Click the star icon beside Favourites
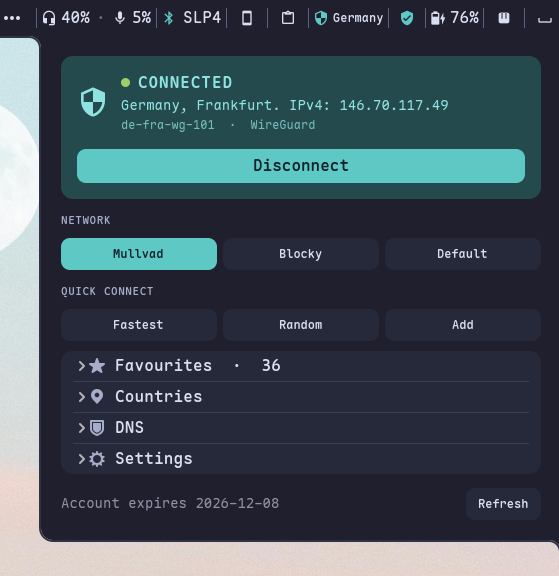The height and width of the screenshot is (576, 559). point(97,366)
